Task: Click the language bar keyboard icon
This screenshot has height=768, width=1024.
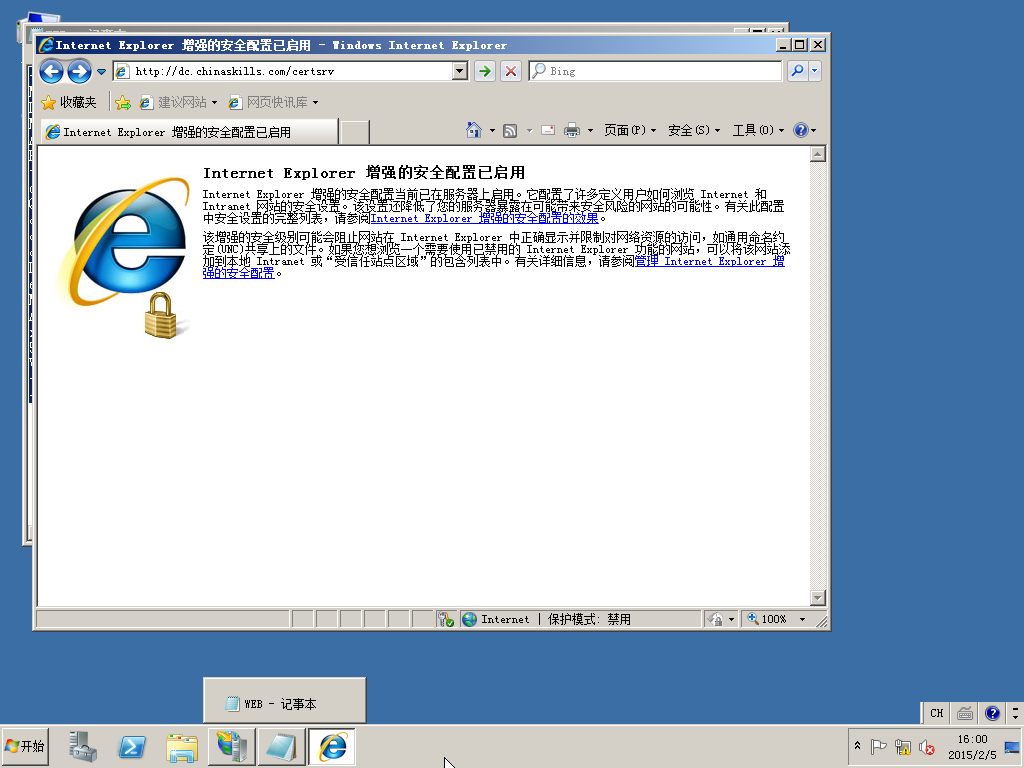Action: tap(965, 713)
